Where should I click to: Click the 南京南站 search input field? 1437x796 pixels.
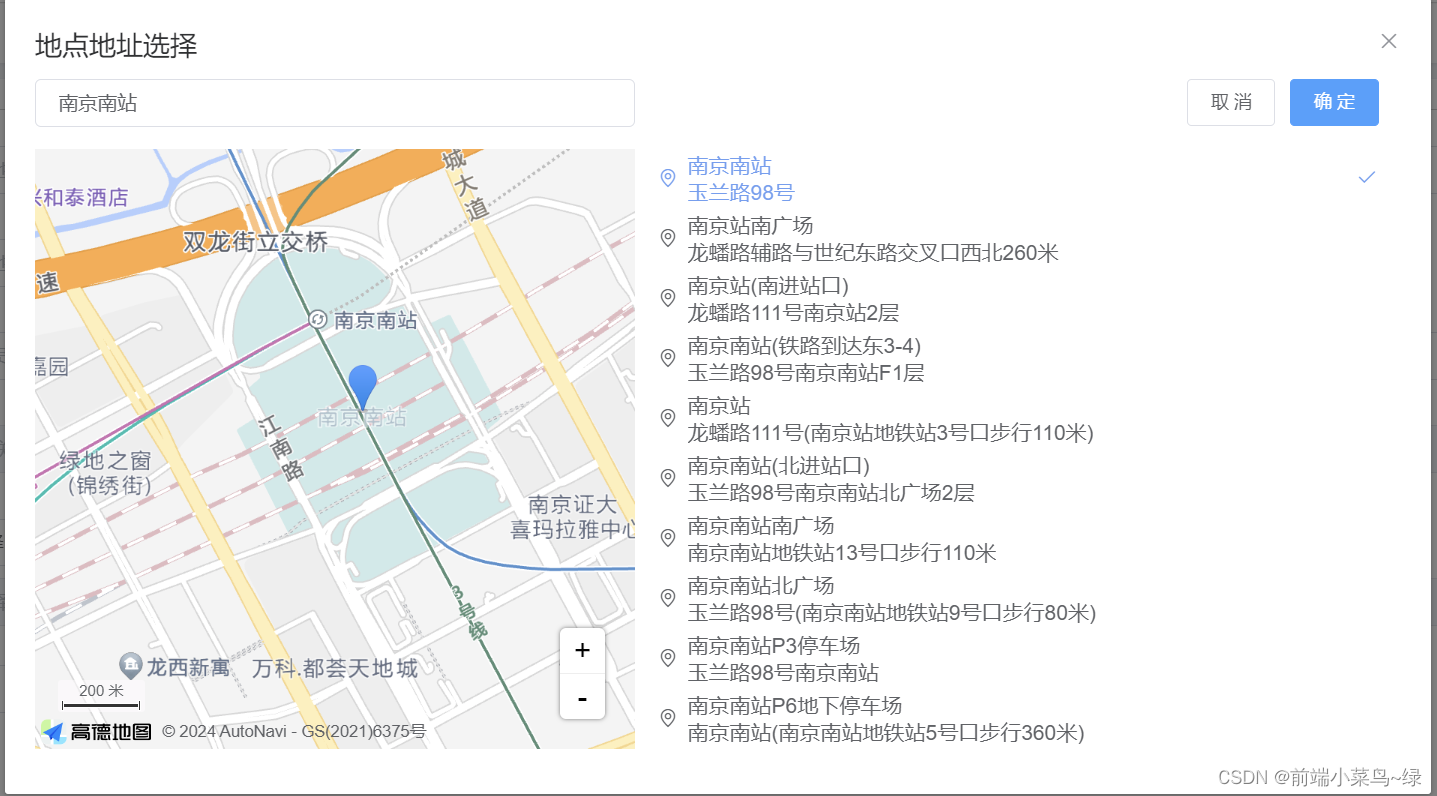coord(334,103)
